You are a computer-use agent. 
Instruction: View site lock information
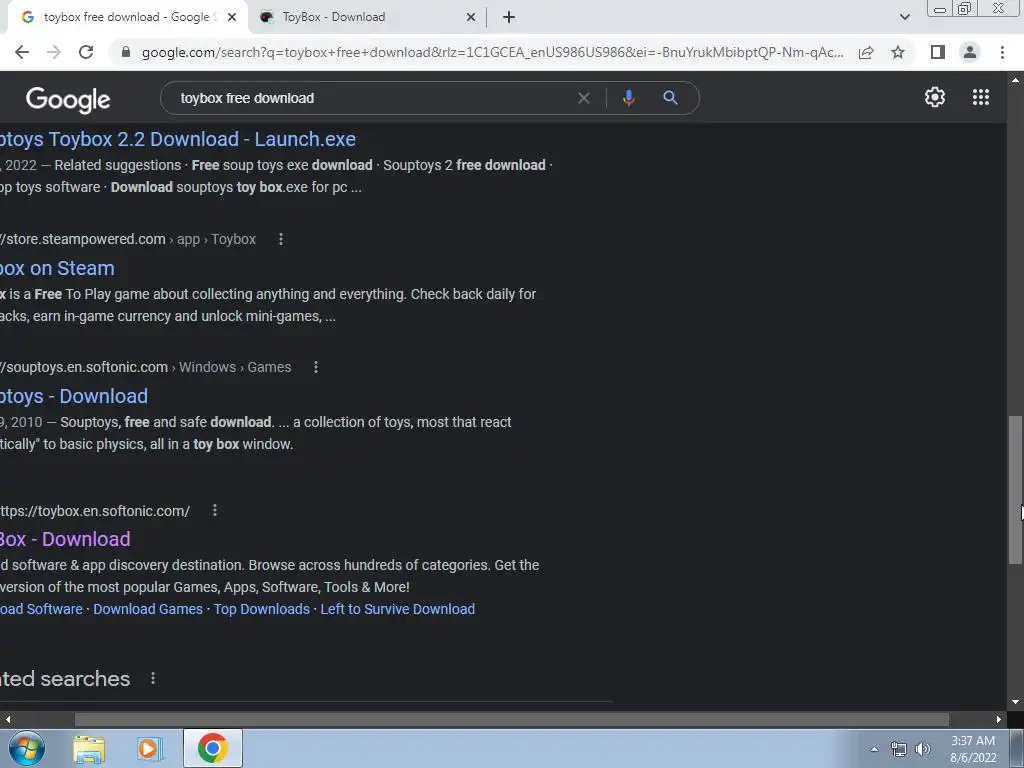126,52
